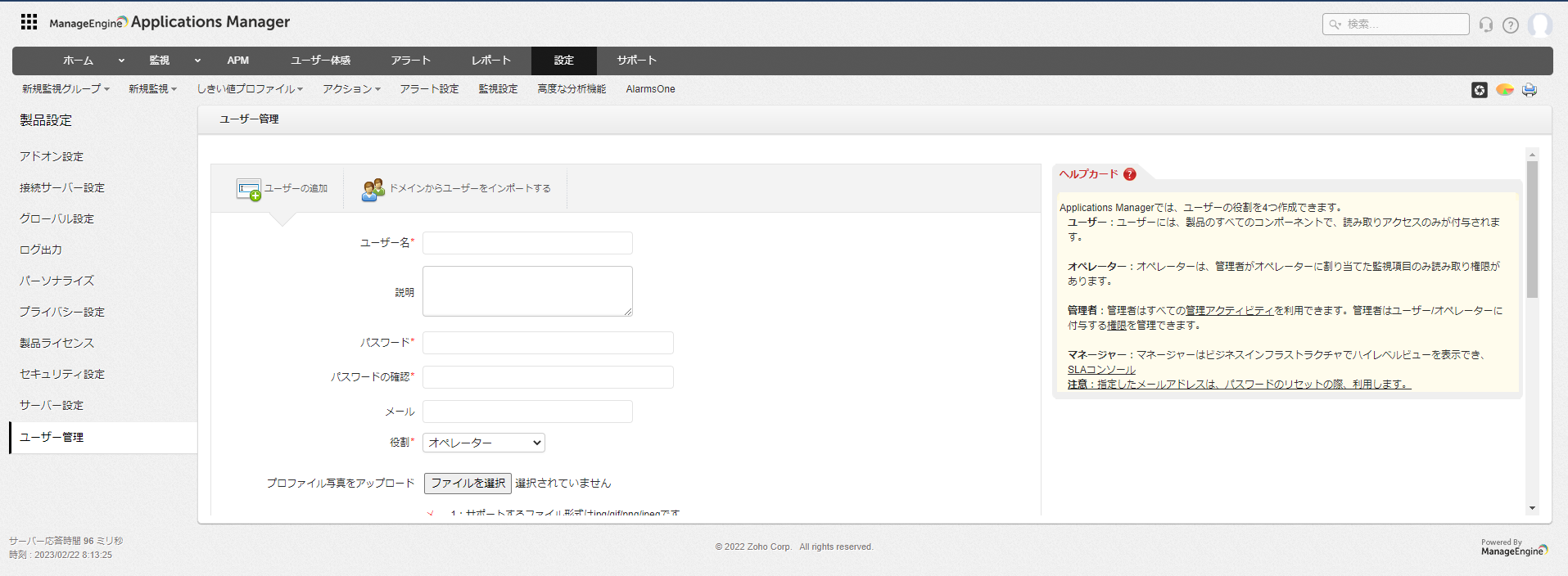
Task: Open the 管理アクティビティ help link
Action: click(1230, 311)
